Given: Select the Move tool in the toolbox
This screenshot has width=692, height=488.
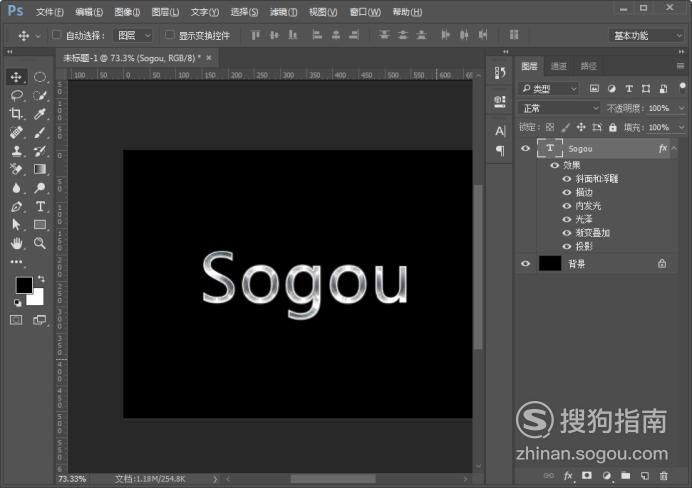Looking at the screenshot, I should (x=16, y=77).
